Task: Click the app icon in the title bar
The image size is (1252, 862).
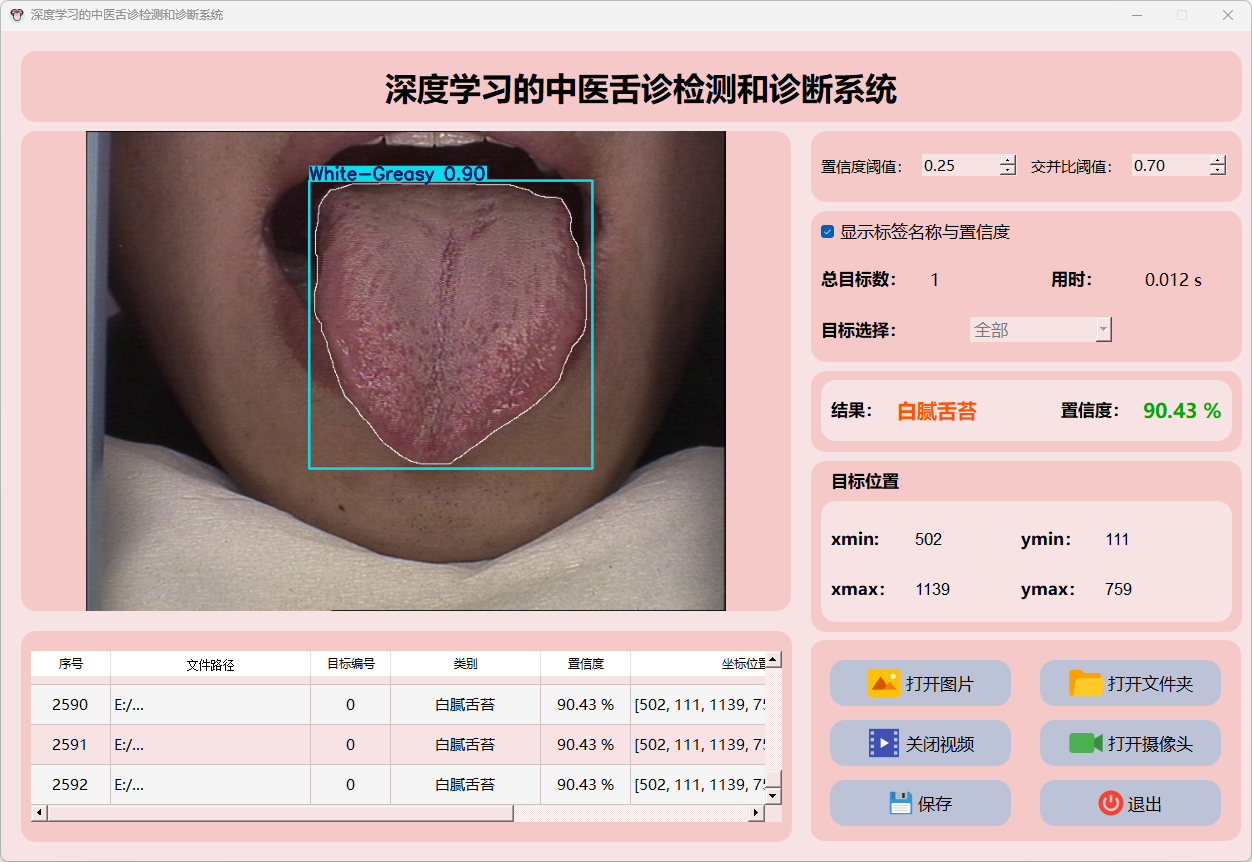Action: [x=16, y=15]
